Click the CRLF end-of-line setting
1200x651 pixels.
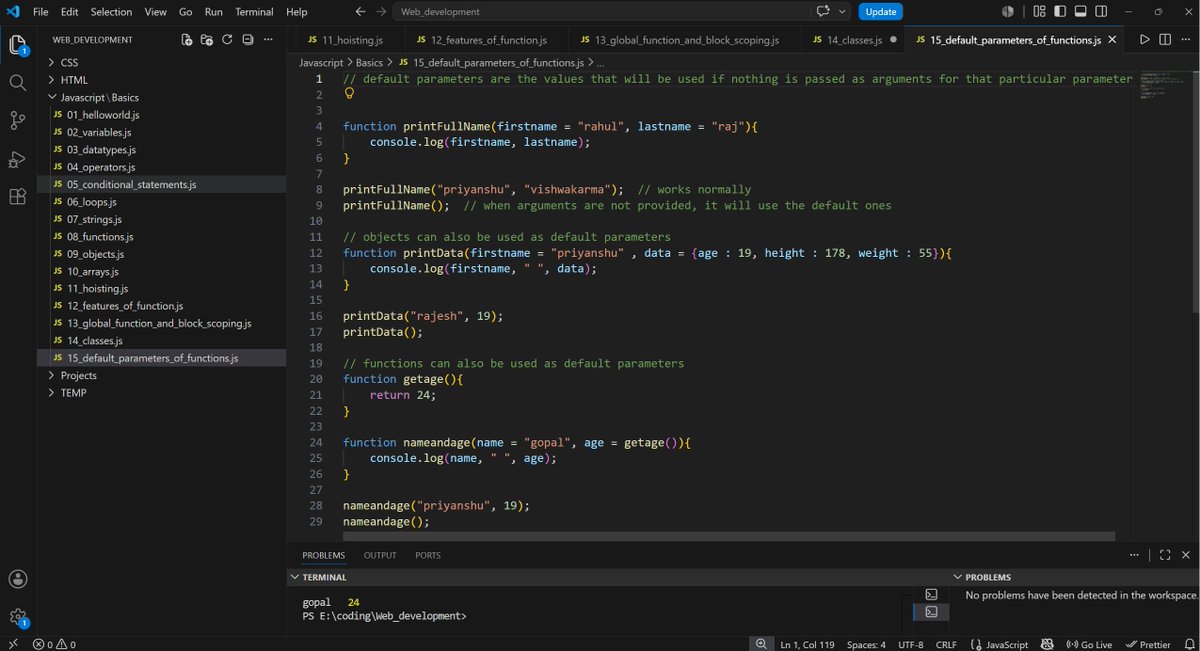tap(945, 644)
